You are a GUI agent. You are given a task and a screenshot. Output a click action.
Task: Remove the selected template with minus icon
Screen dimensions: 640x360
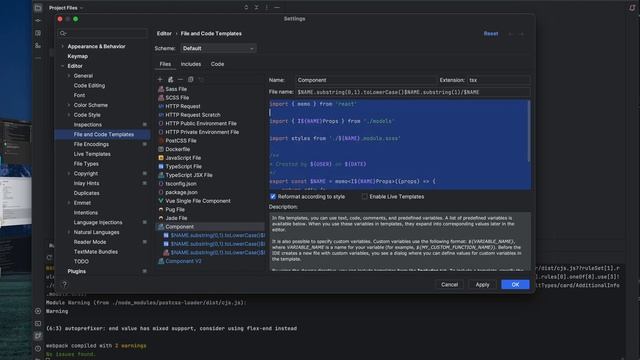click(180, 80)
